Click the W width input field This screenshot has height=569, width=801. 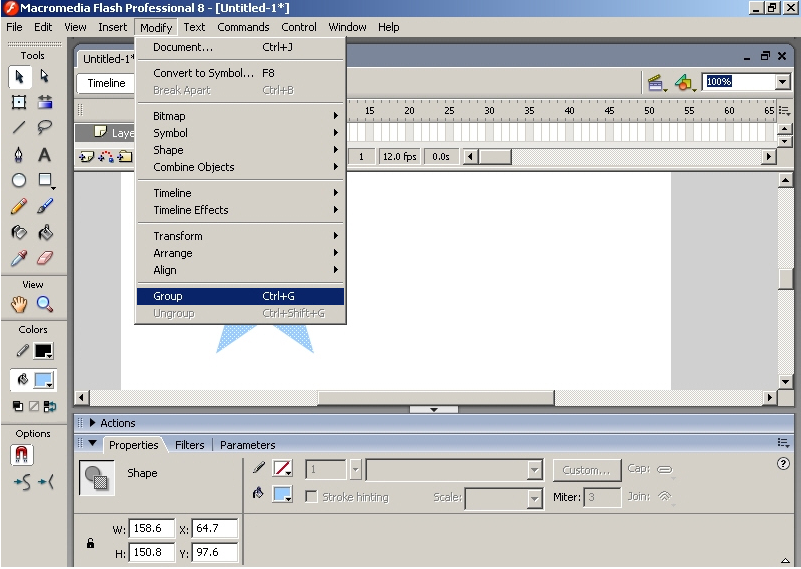point(152,529)
